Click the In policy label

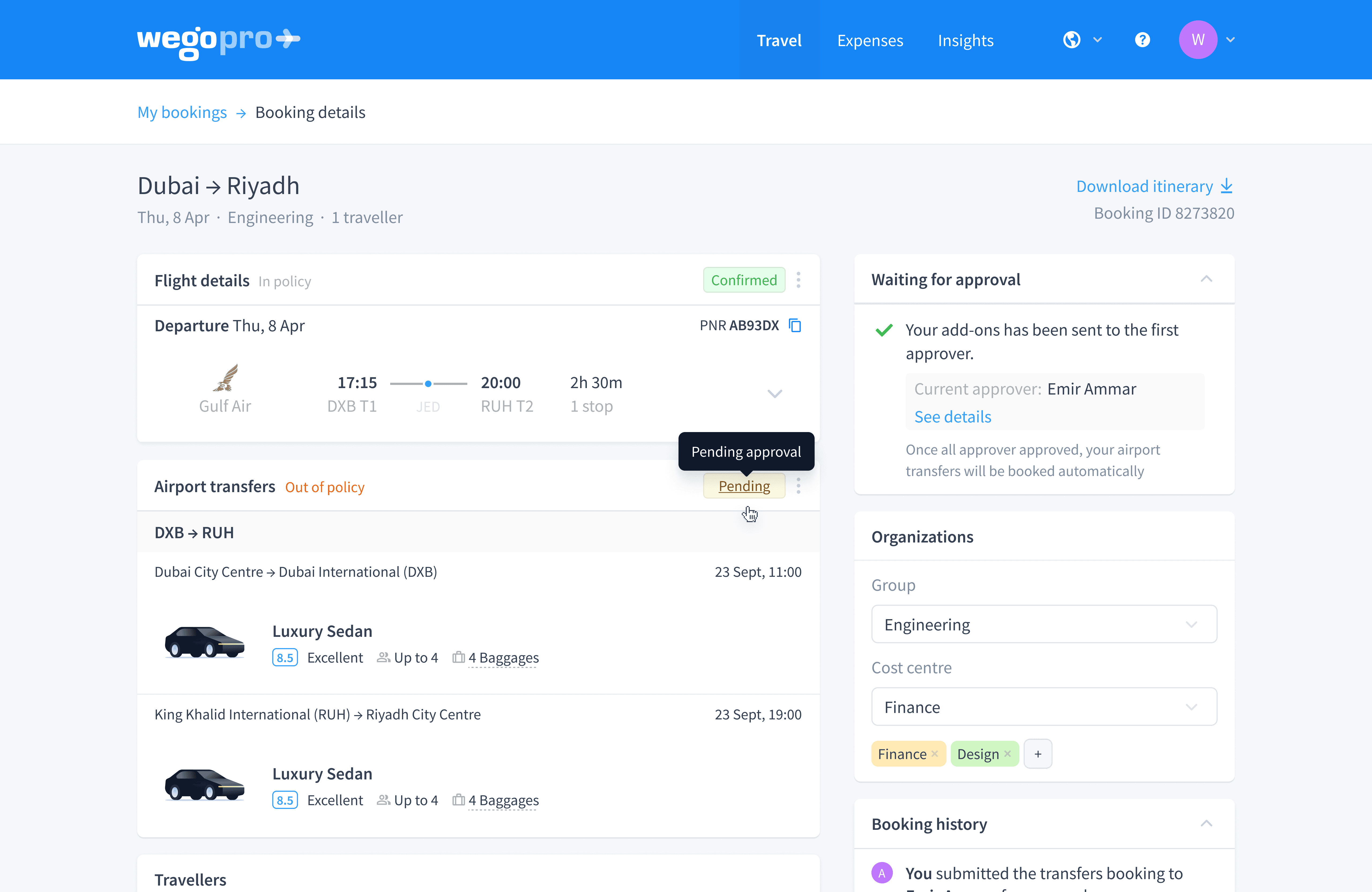tap(285, 281)
